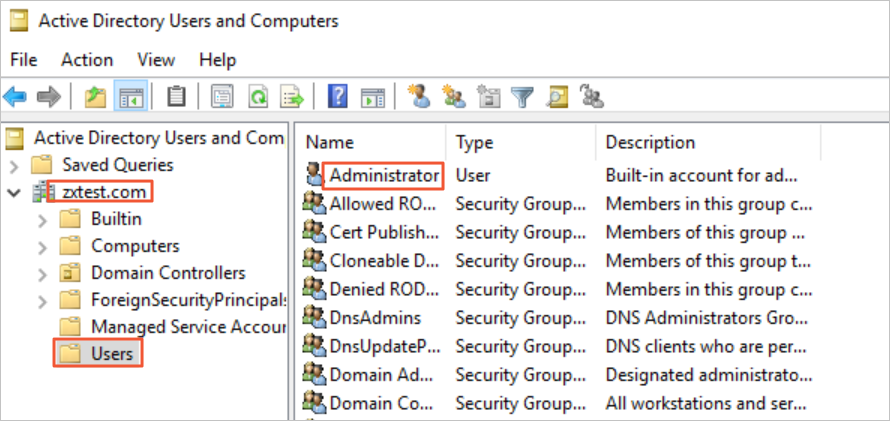The image size is (890, 421).
Task: Click the Cert Publish... group icon
Action: (314, 231)
